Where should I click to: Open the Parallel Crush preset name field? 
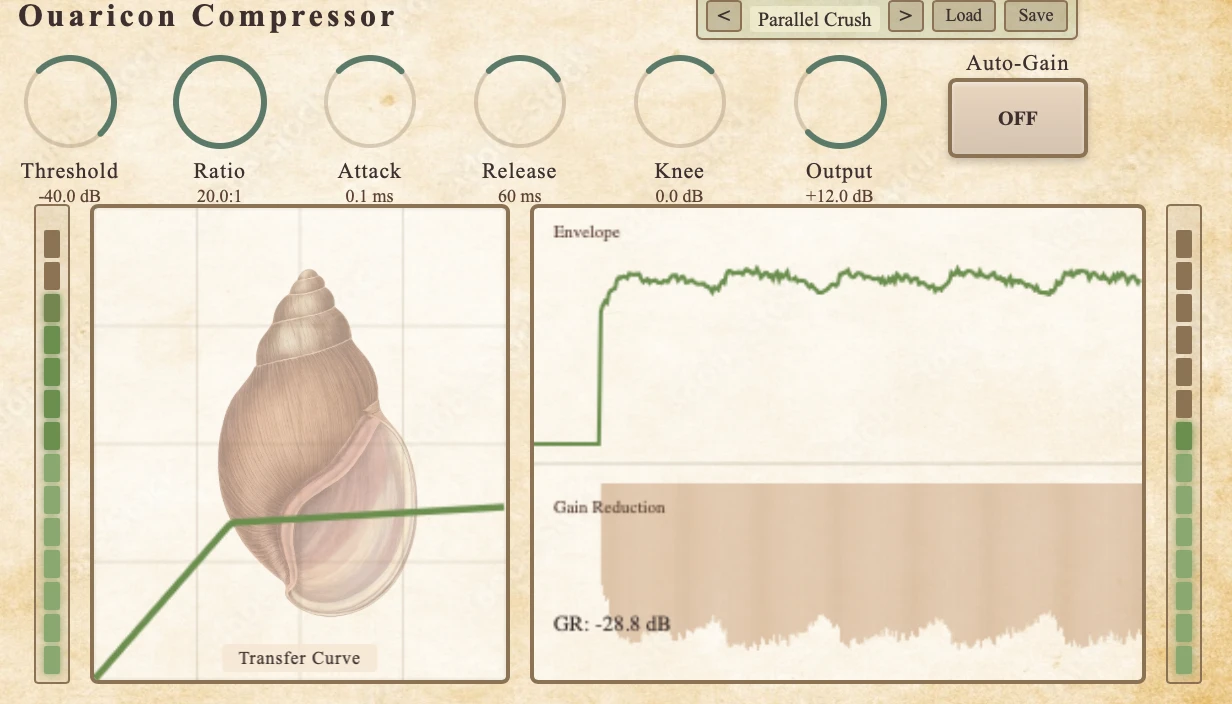[814, 19]
